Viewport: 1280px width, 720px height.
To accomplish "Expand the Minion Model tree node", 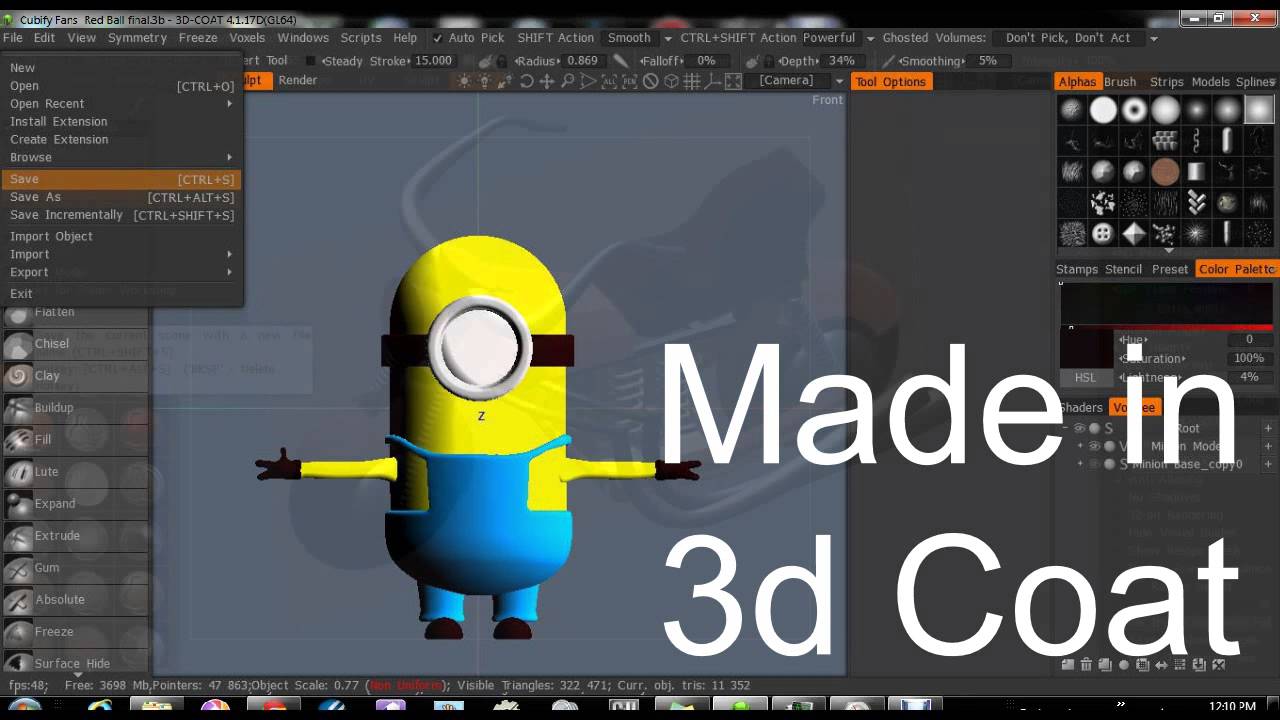I will coord(1080,446).
